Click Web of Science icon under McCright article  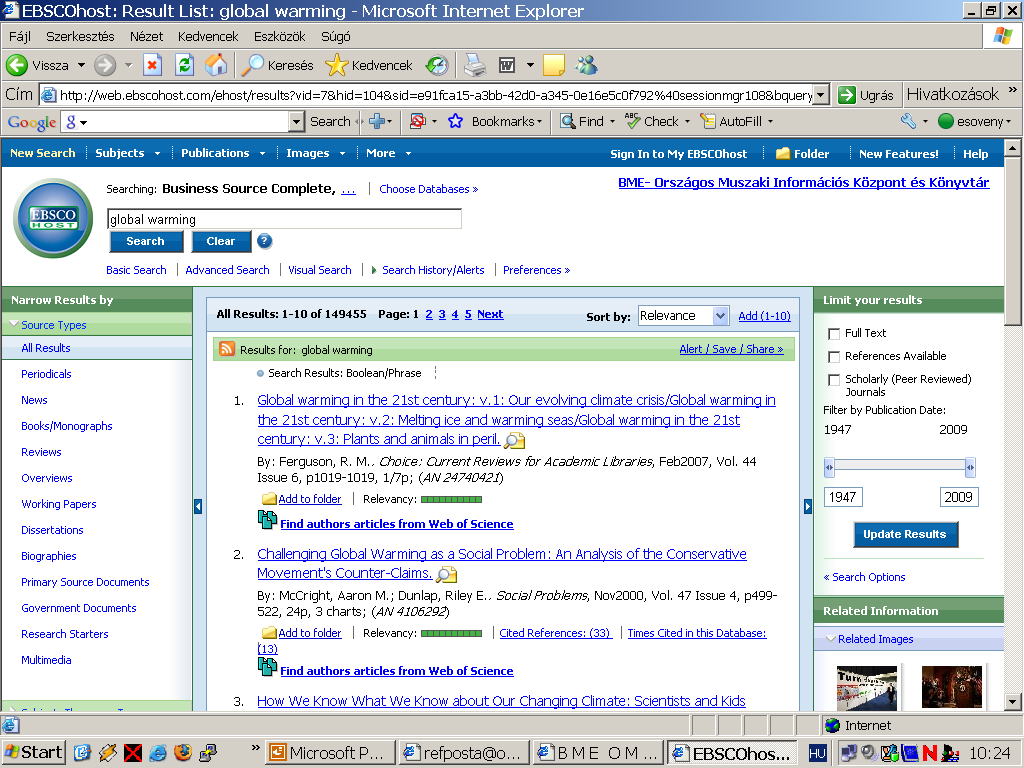267,667
